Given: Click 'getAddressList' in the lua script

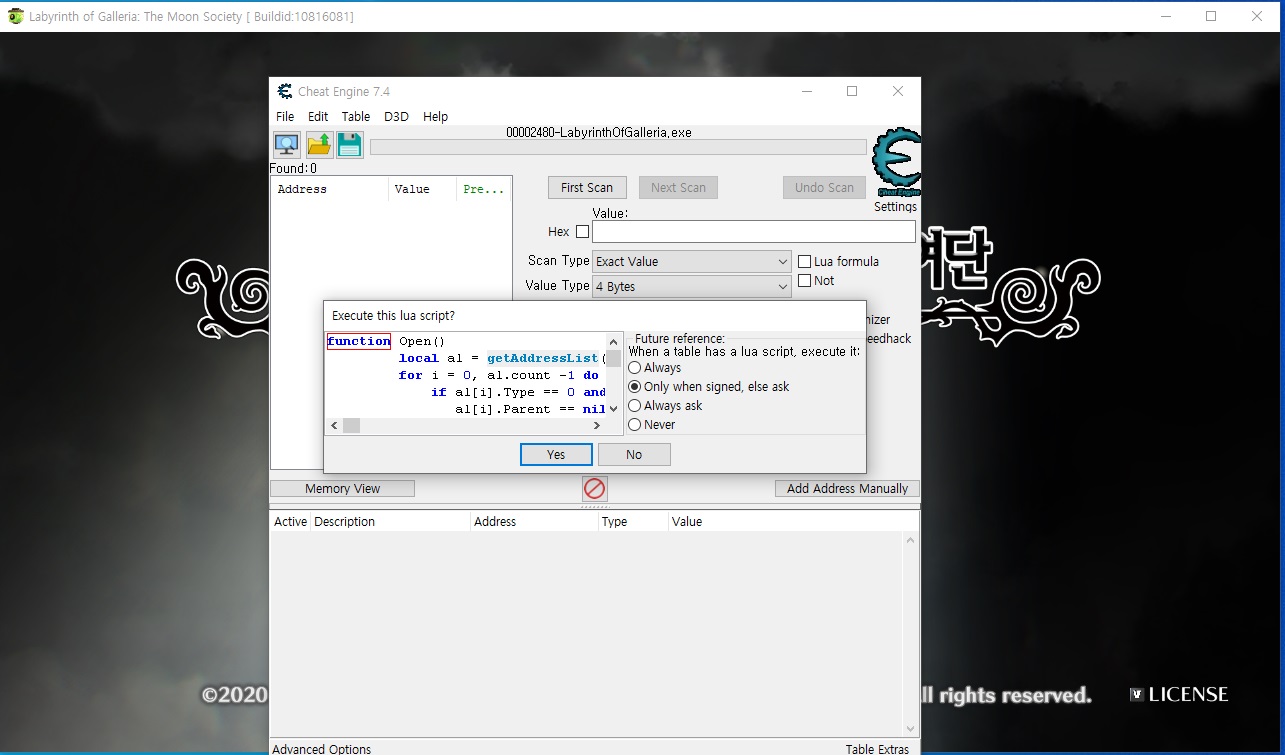Looking at the screenshot, I should tap(542, 358).
